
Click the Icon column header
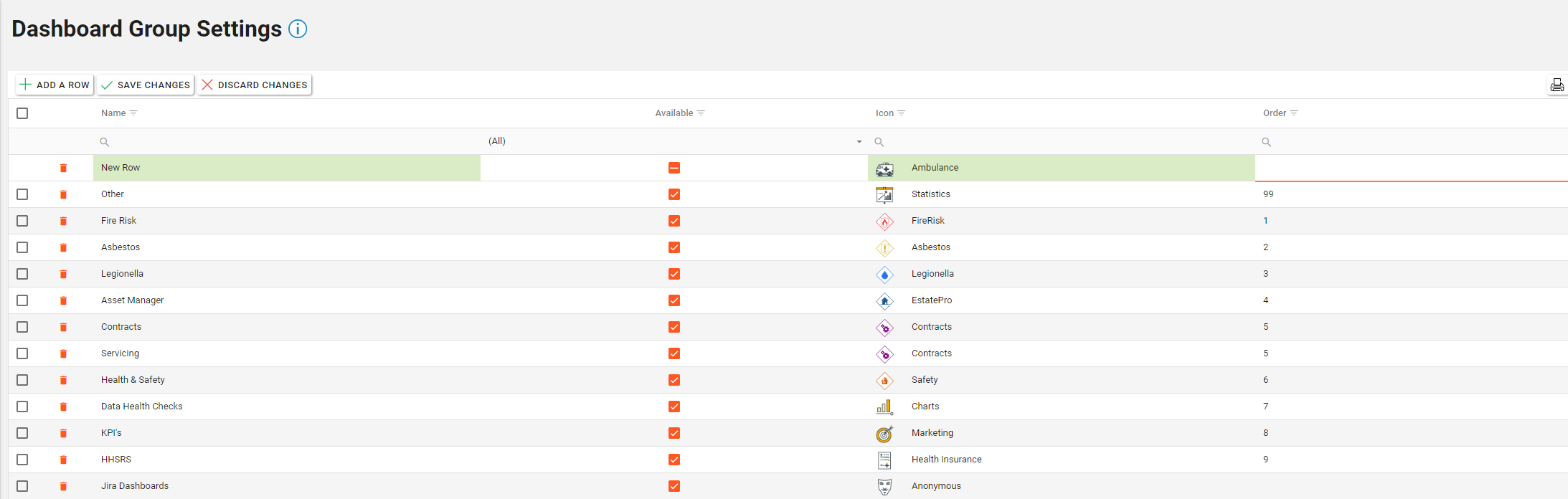pos(884,113)
